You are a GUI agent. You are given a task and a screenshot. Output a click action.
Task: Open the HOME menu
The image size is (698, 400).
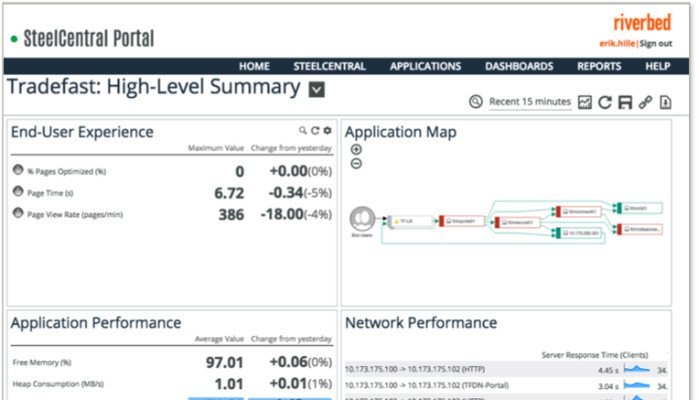(254, 66)
